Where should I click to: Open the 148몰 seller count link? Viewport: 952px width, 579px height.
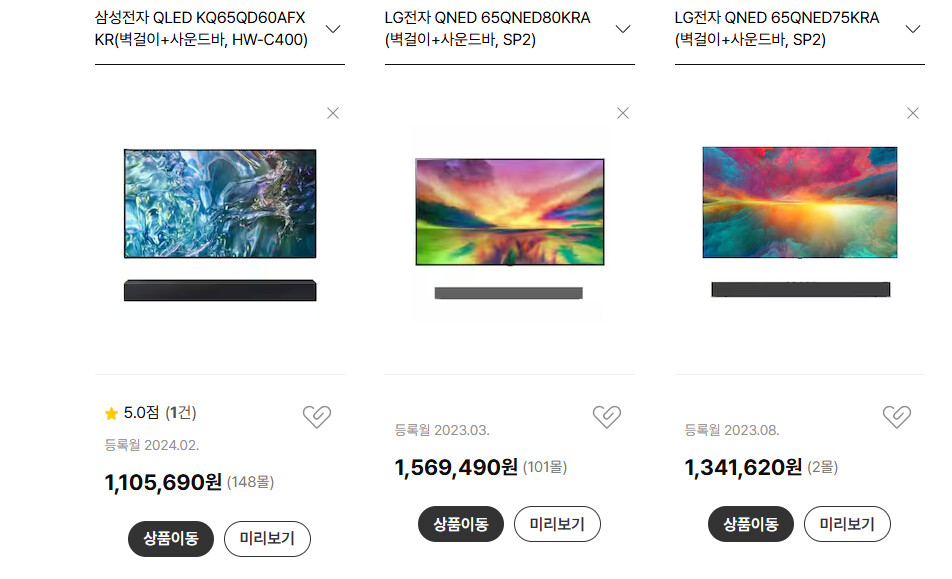250,482
